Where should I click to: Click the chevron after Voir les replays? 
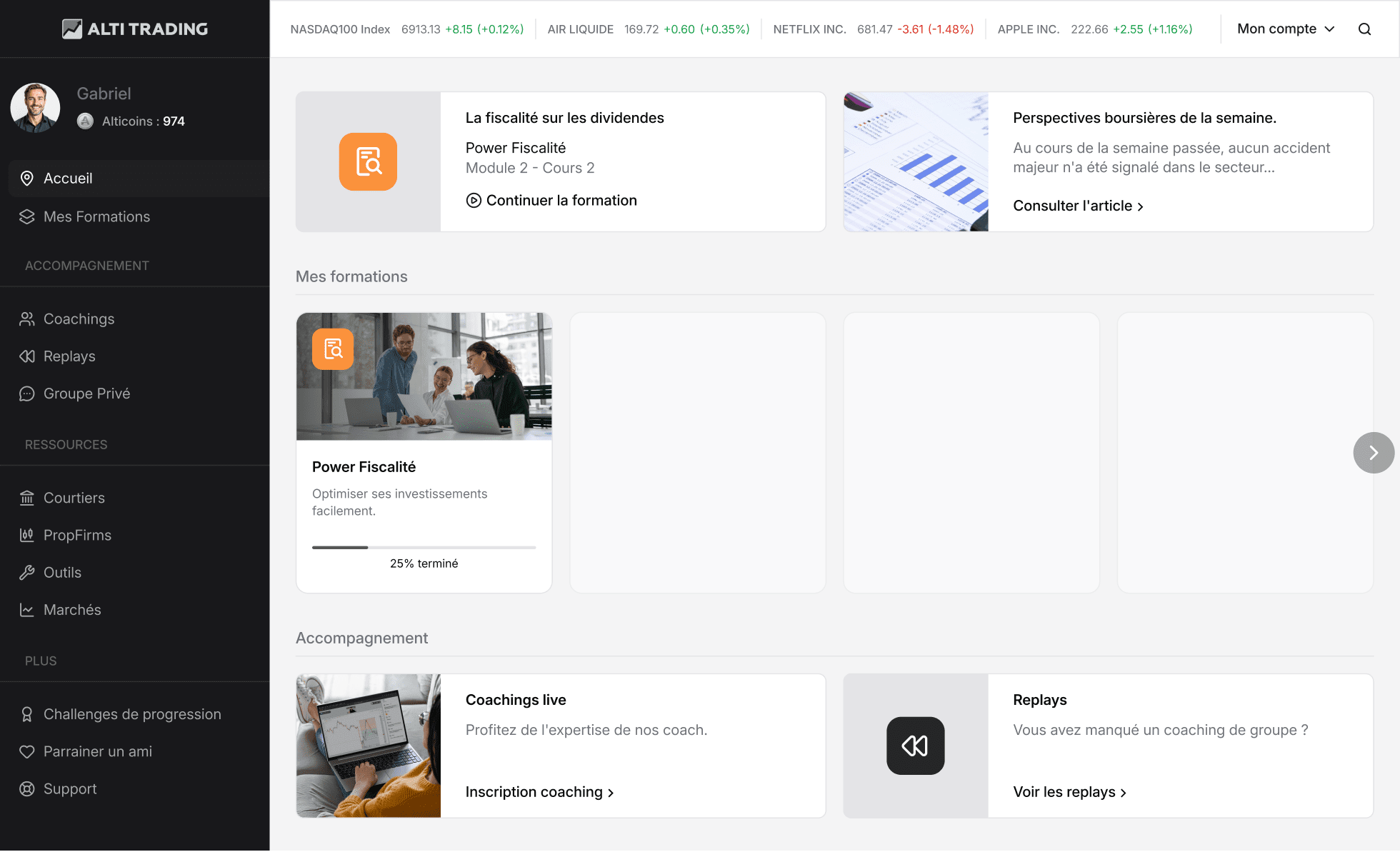pyautogui.click(x=1124, y=793)
